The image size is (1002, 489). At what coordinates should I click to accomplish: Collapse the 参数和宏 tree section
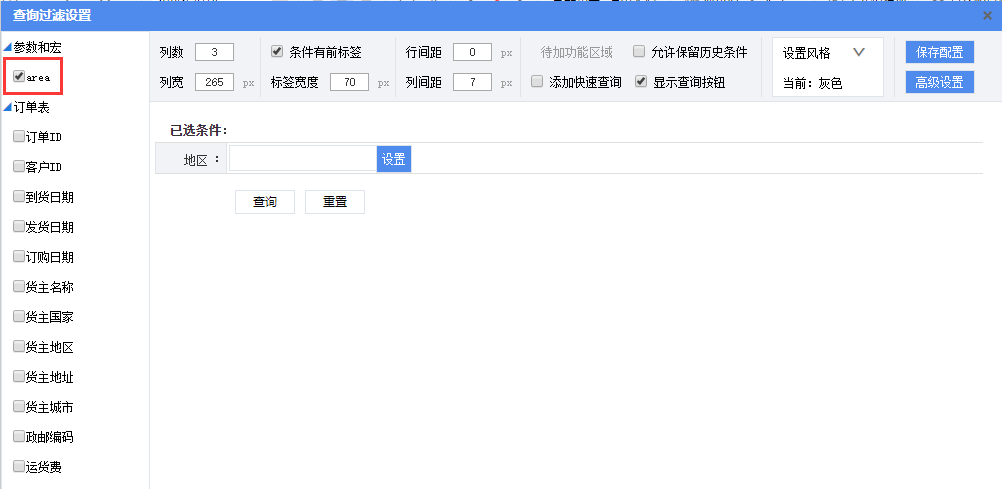pos(8,47)
